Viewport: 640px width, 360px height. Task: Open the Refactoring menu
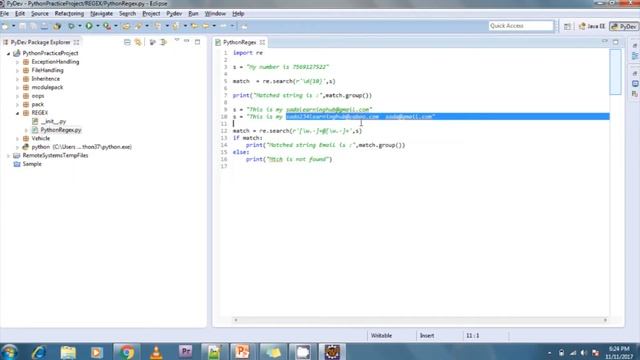[69, 13]
